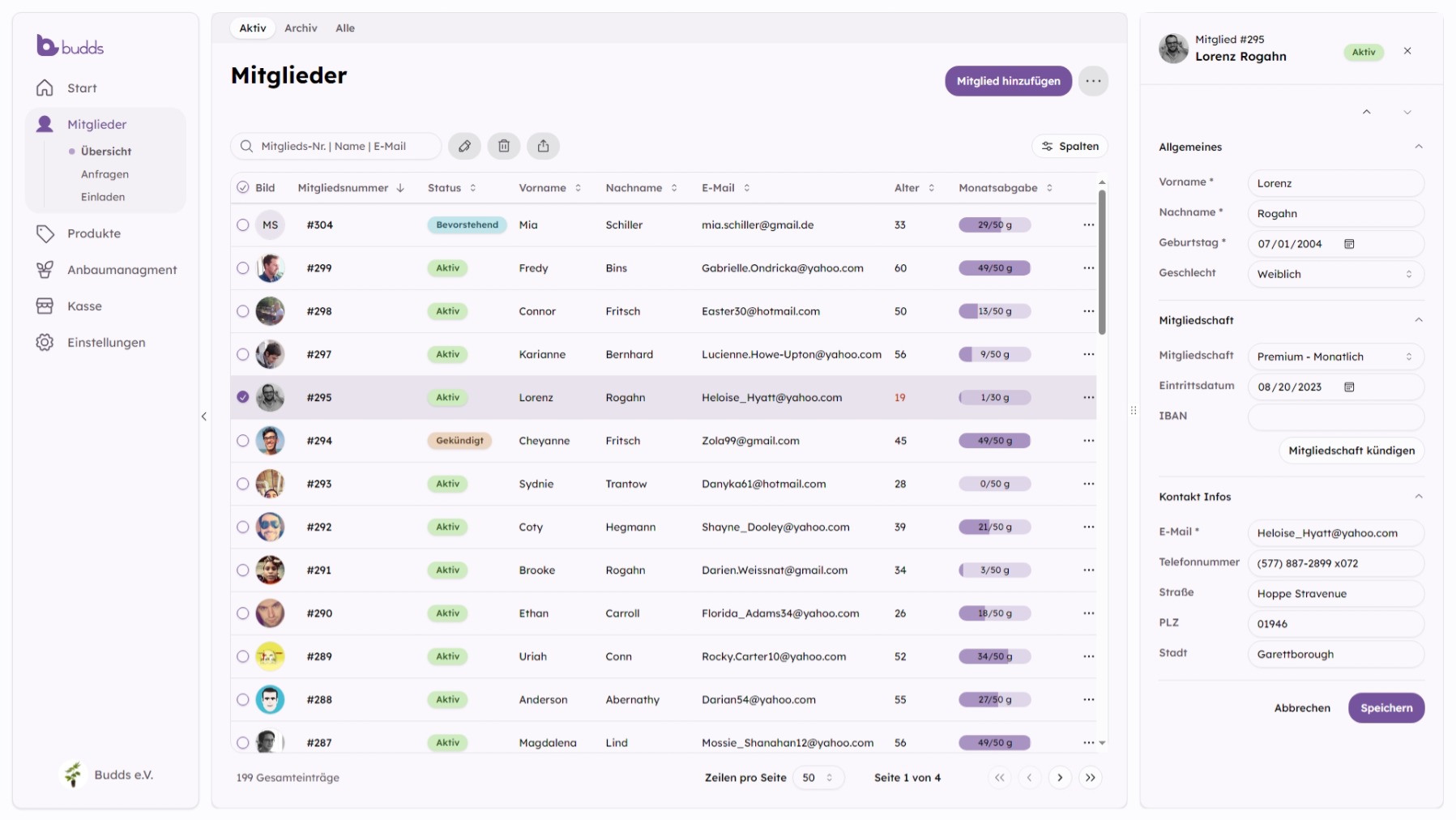Image resolution: width=1456 pixels, height=820 pixels.
Task: Select row checkbox for member #297
Action: [242, 354]
